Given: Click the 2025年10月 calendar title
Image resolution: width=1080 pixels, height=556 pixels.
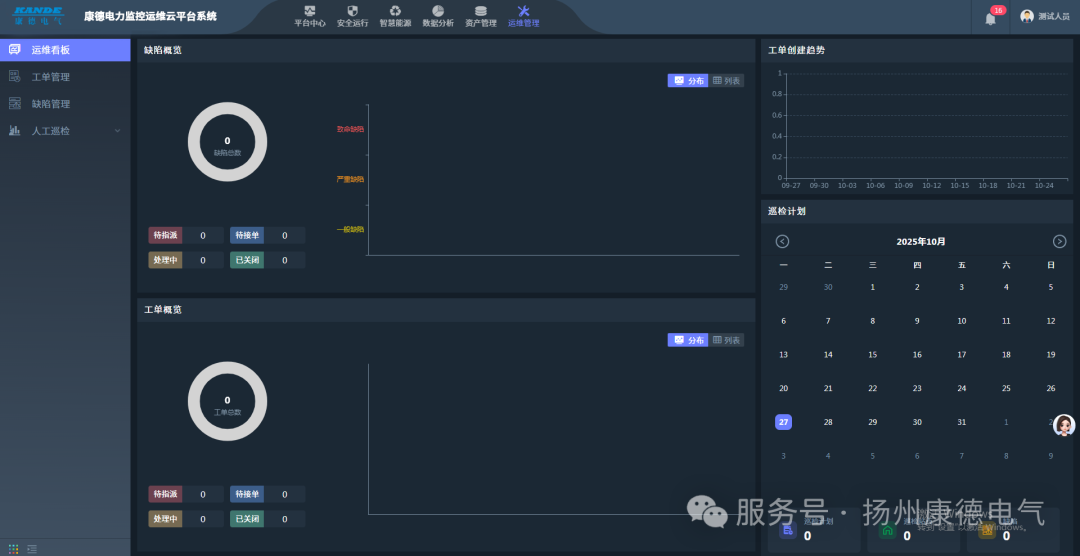Looking at the screenshot, I should click(921, 242).
